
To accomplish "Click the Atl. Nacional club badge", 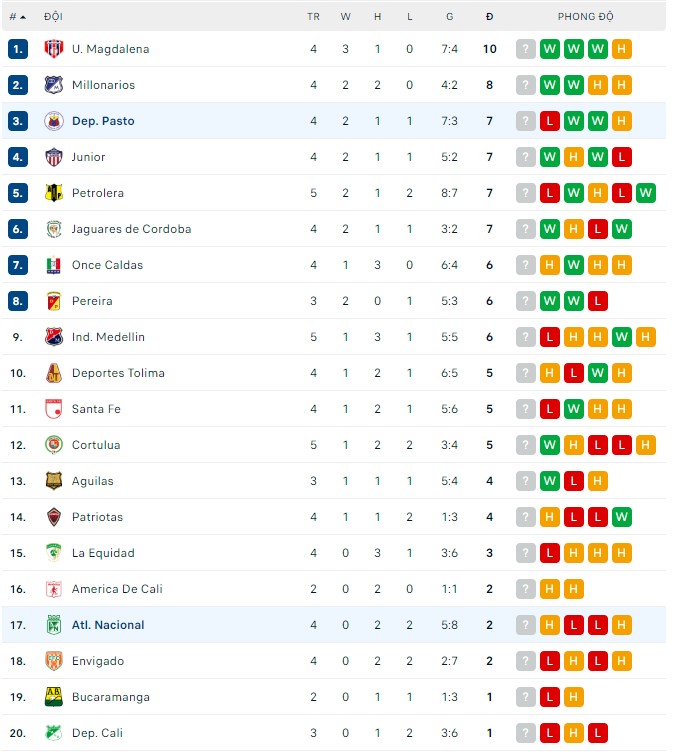I will pos(54,625).
